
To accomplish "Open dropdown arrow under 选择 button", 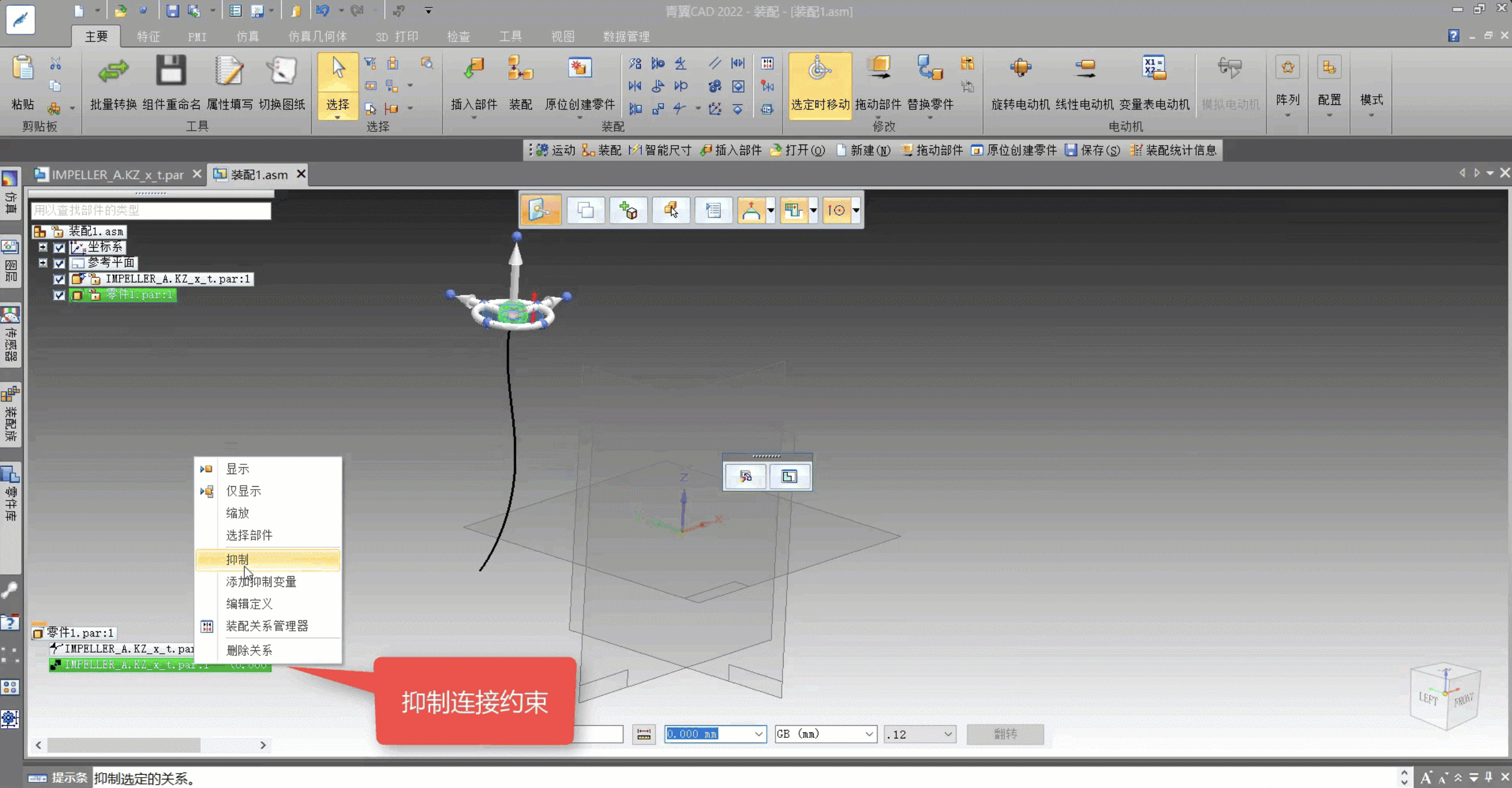I will [338, 118].
